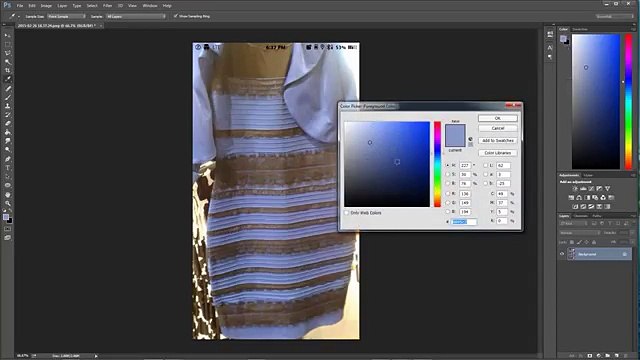Open Character panel icon in collapsed dock

(x=550, y=48)
